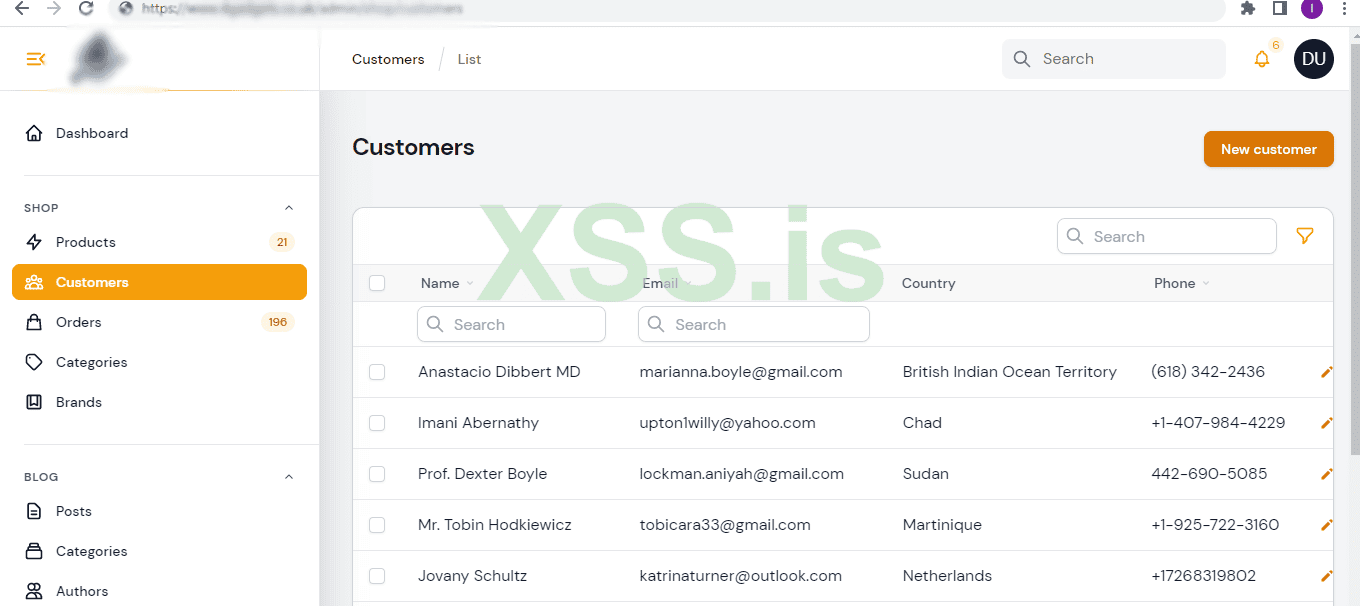Click the Products count badge 21
The height and width of the screenshot is (606, 1360).
282,242
